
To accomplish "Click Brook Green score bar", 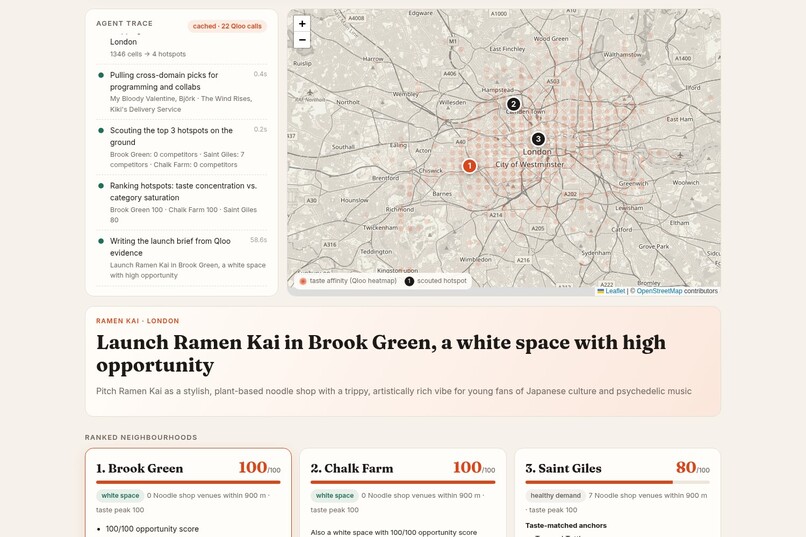I will pos(188,482).
